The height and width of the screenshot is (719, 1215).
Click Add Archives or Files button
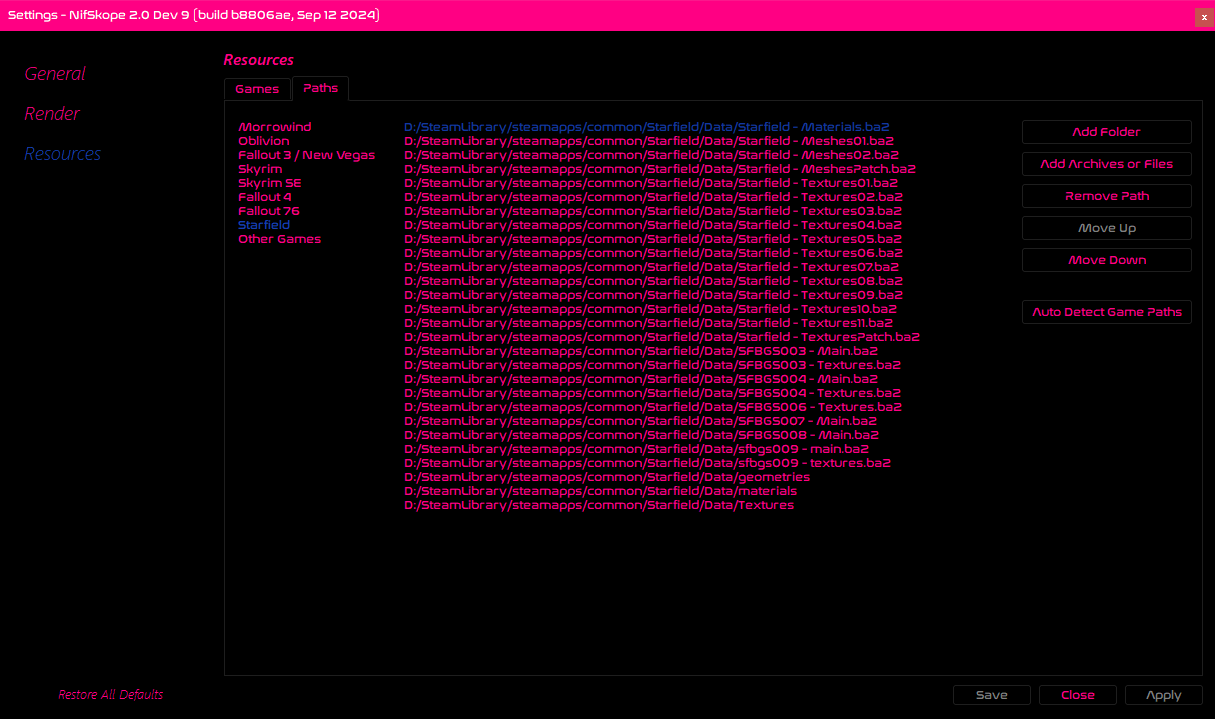point(1106,164)
